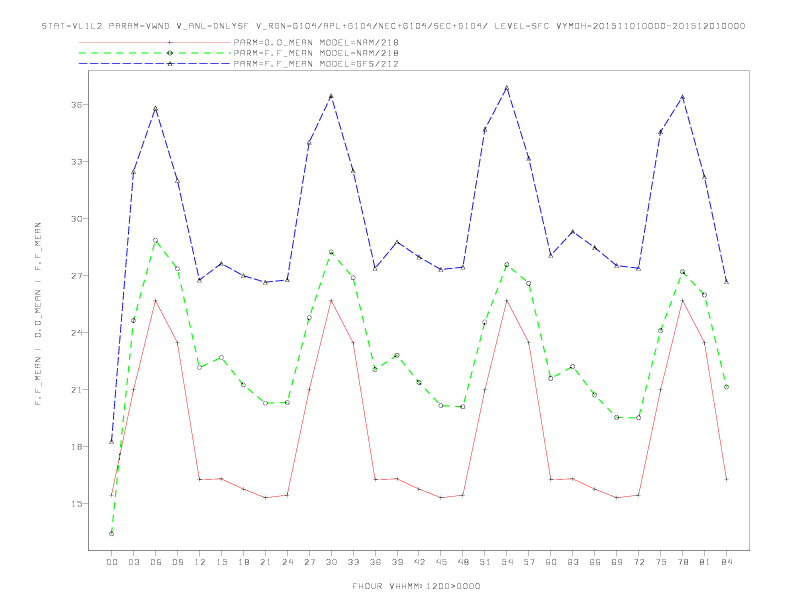Select legend entry 'PARM=F.F_MEAN MODEL=GFS/212'
This screenshot has width=792, height=612.
(x=316, y=64)
